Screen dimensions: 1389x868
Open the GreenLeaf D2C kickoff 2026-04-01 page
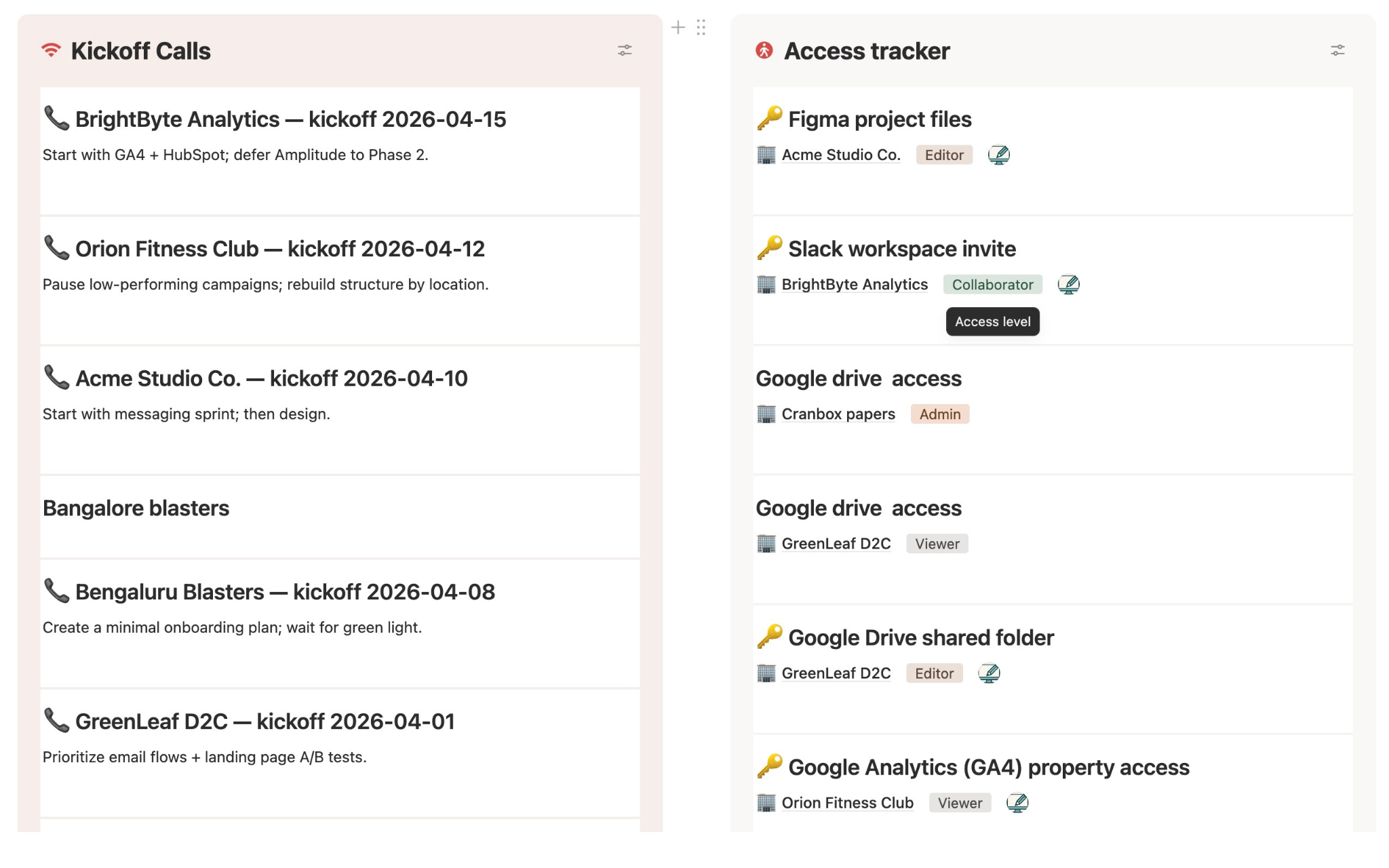click(x=265, y=722)
